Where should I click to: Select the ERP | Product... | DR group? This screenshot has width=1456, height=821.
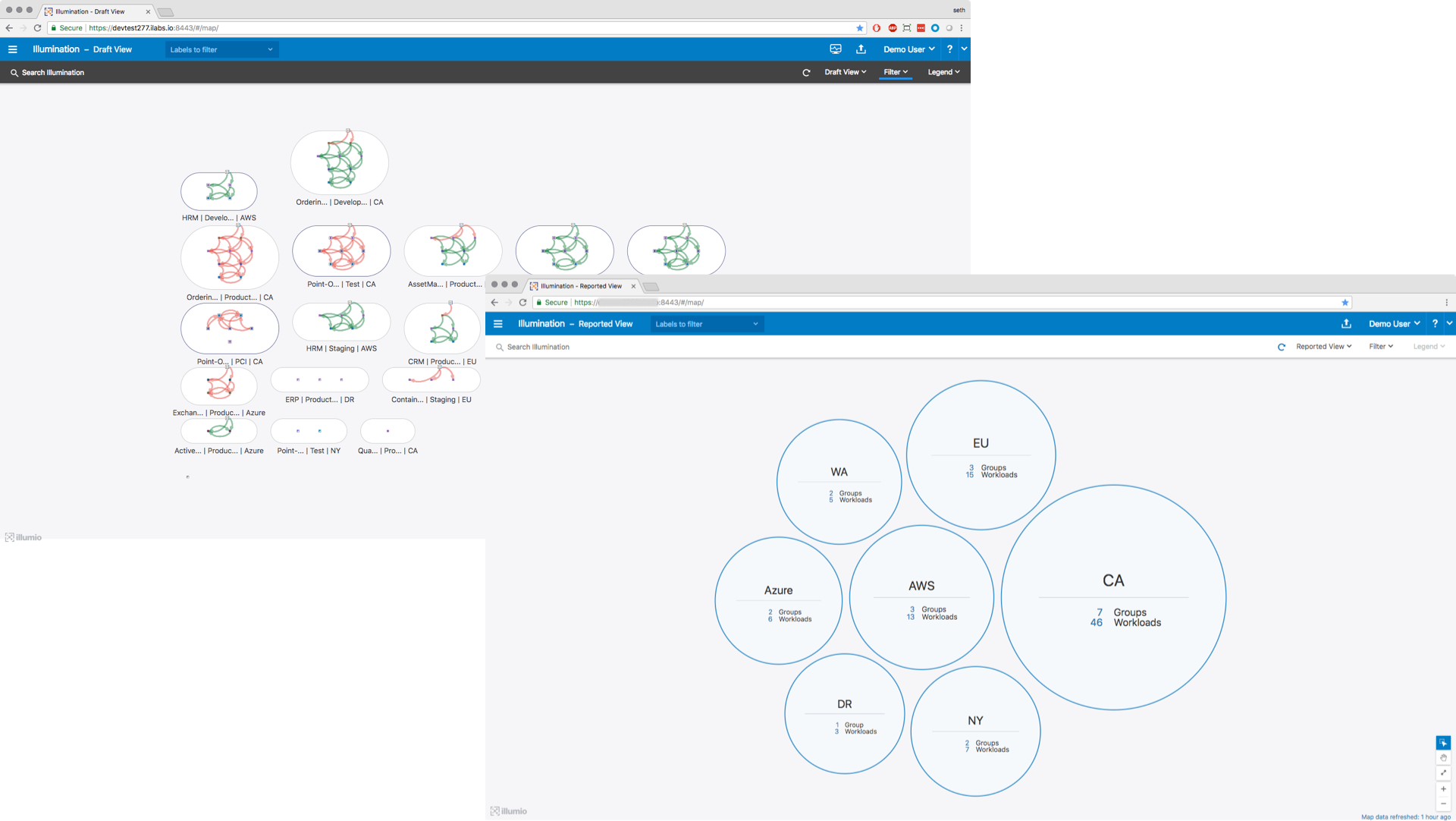[319, 379]
